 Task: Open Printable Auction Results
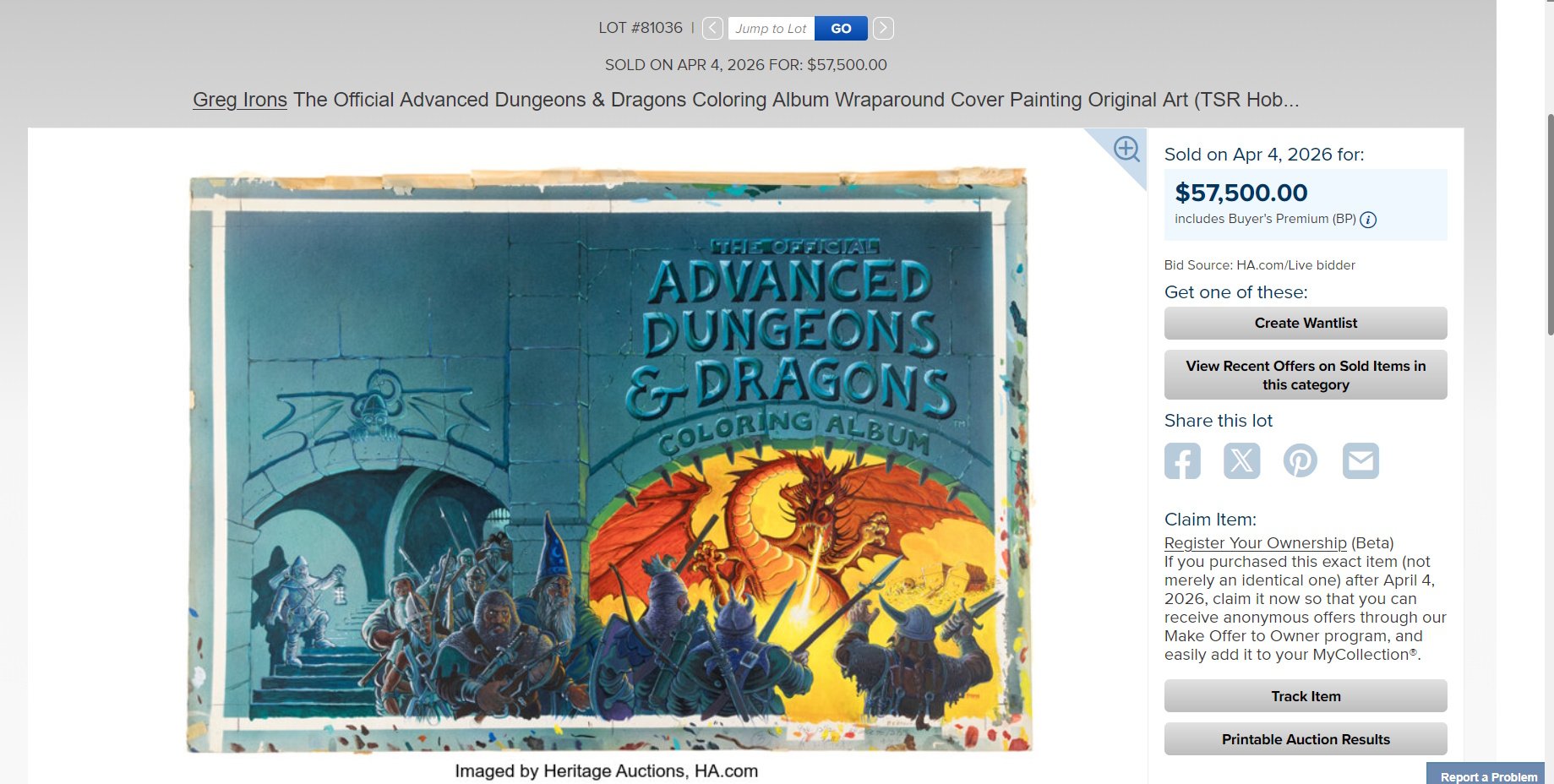click(1305, 739)
